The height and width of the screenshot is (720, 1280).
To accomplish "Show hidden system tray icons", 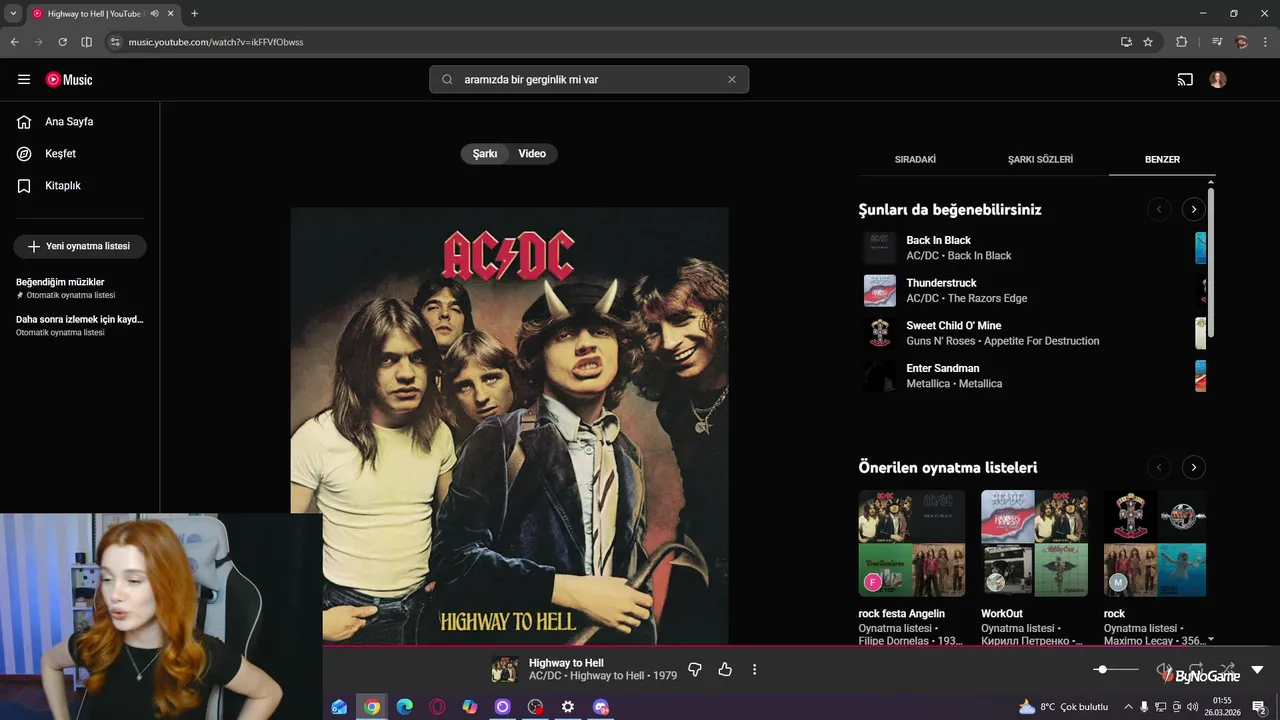I will click(x=1129, y=707).
